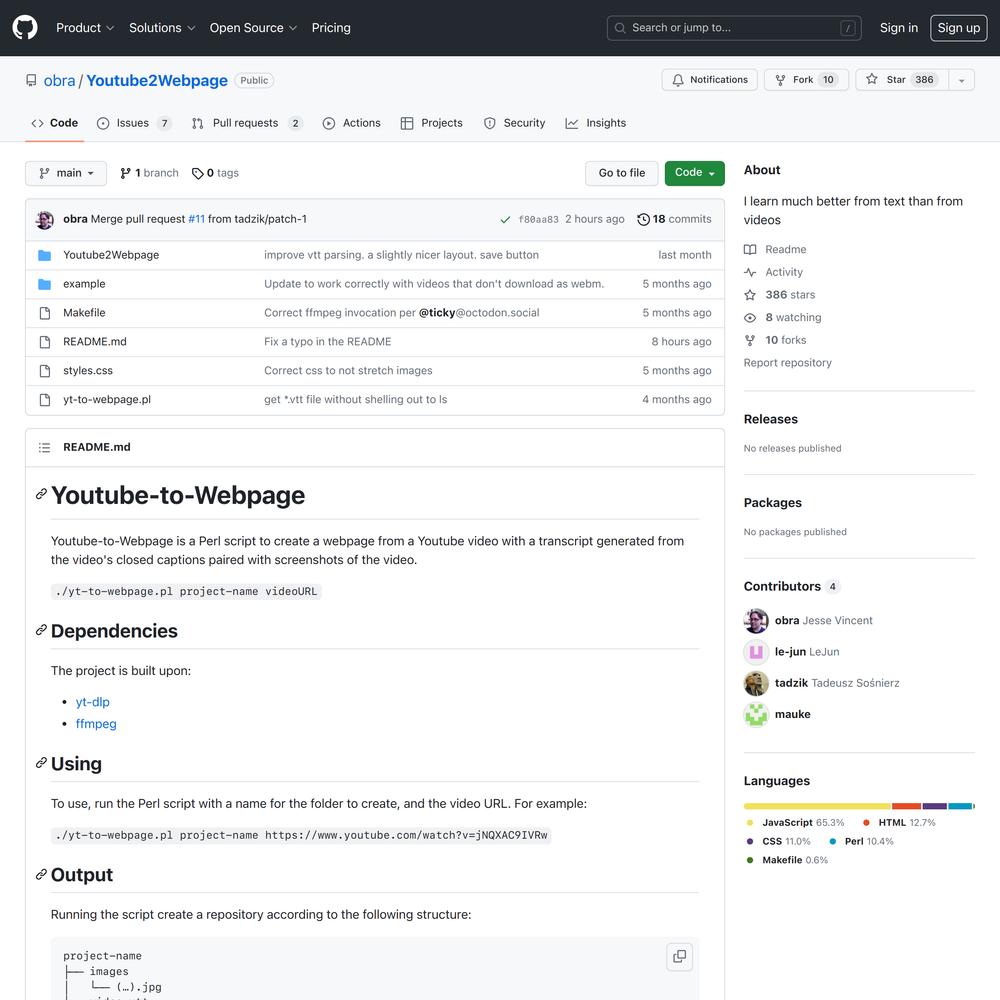The image size is (1000, 1000).
Task: Click the Youtube2Webpage folder icon
Action: tap(45, 255)
